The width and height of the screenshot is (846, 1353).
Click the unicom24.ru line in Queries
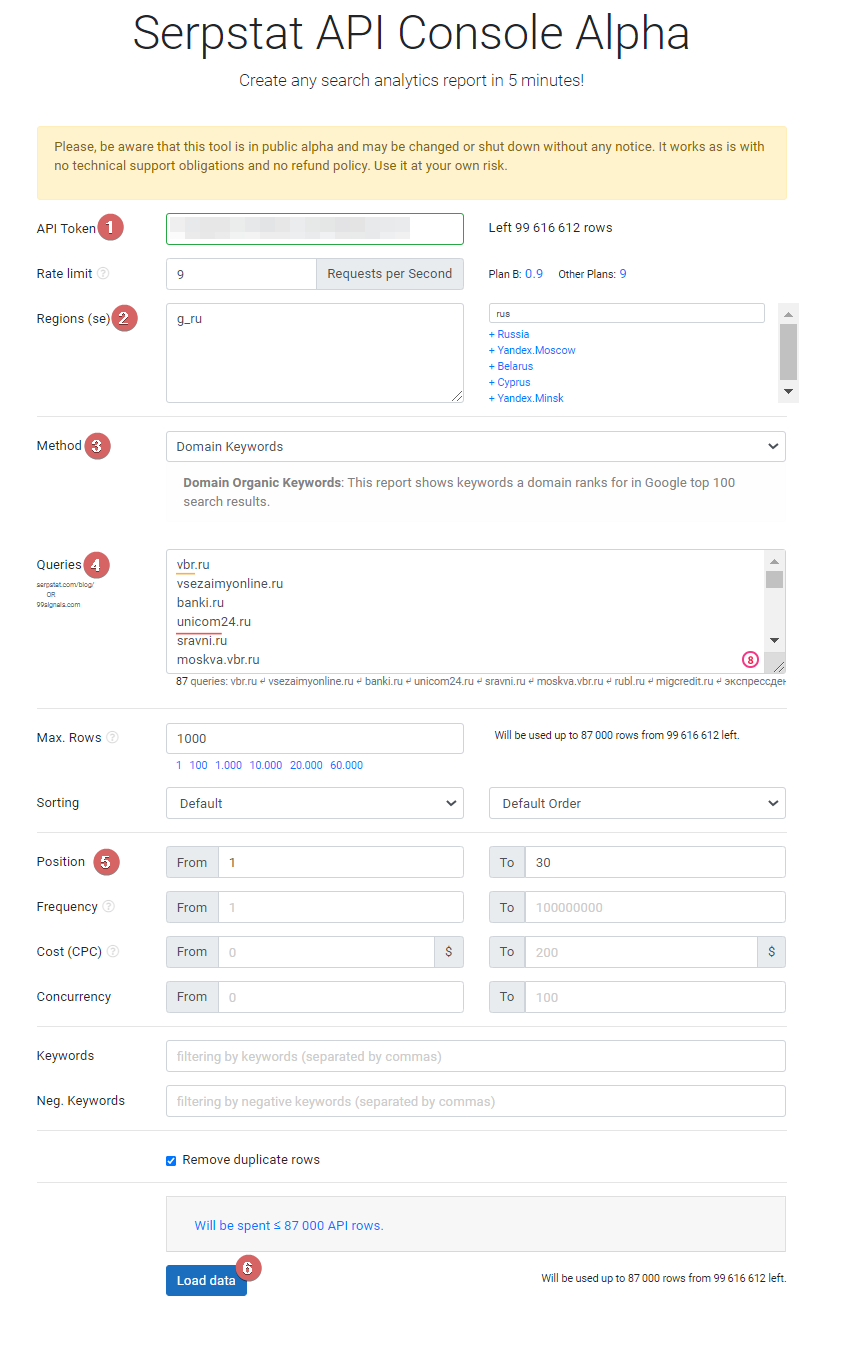point(214,622)
